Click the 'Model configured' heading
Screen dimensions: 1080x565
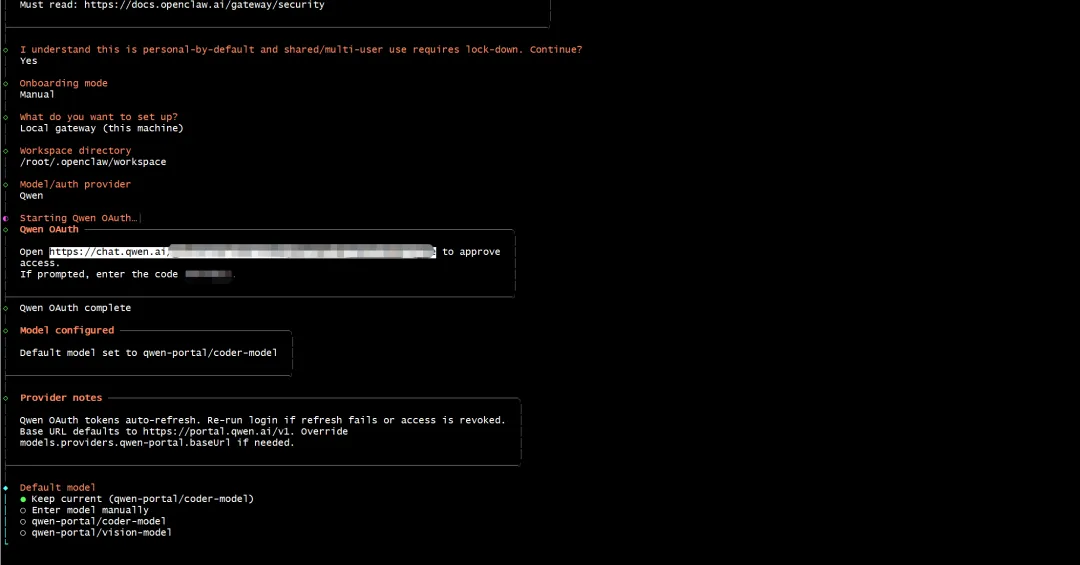pyautogui.click(x=67, y=330)
